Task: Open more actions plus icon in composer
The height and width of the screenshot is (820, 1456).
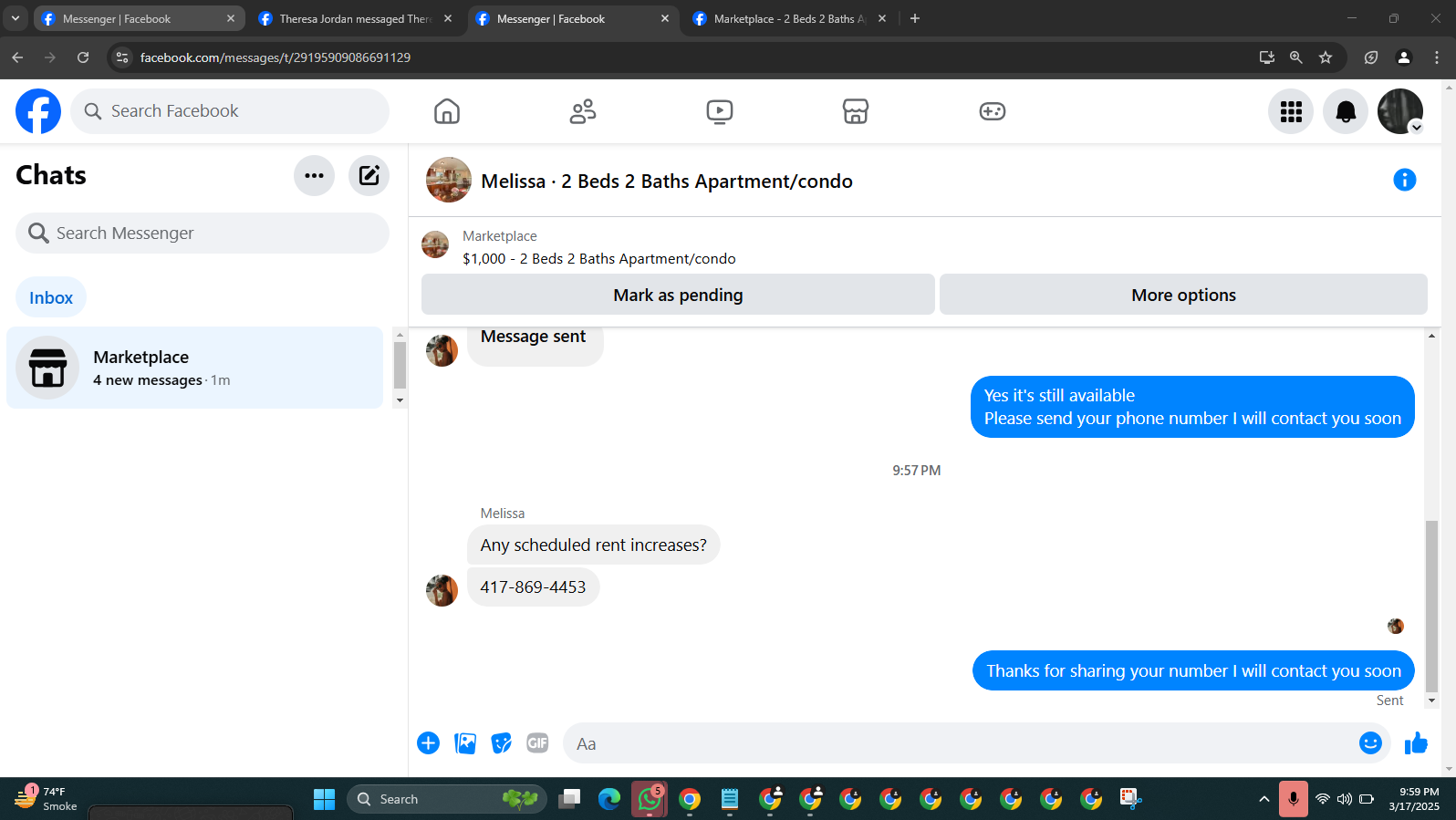Action: tap(428, 743)
